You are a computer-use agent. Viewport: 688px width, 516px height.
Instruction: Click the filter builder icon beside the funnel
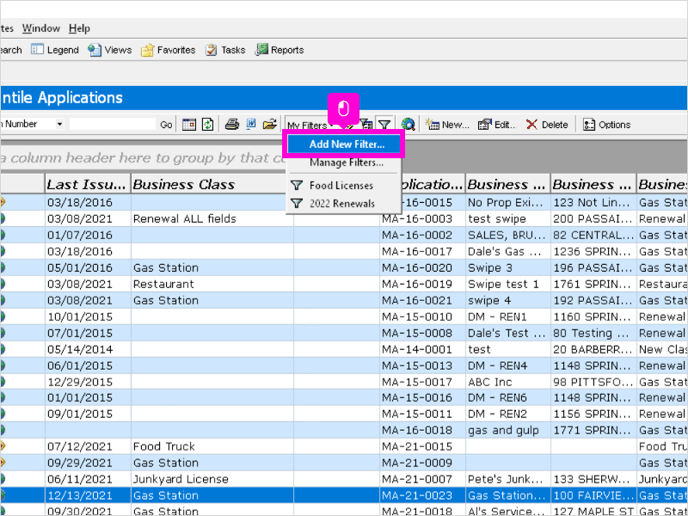(x=366, y=125)
